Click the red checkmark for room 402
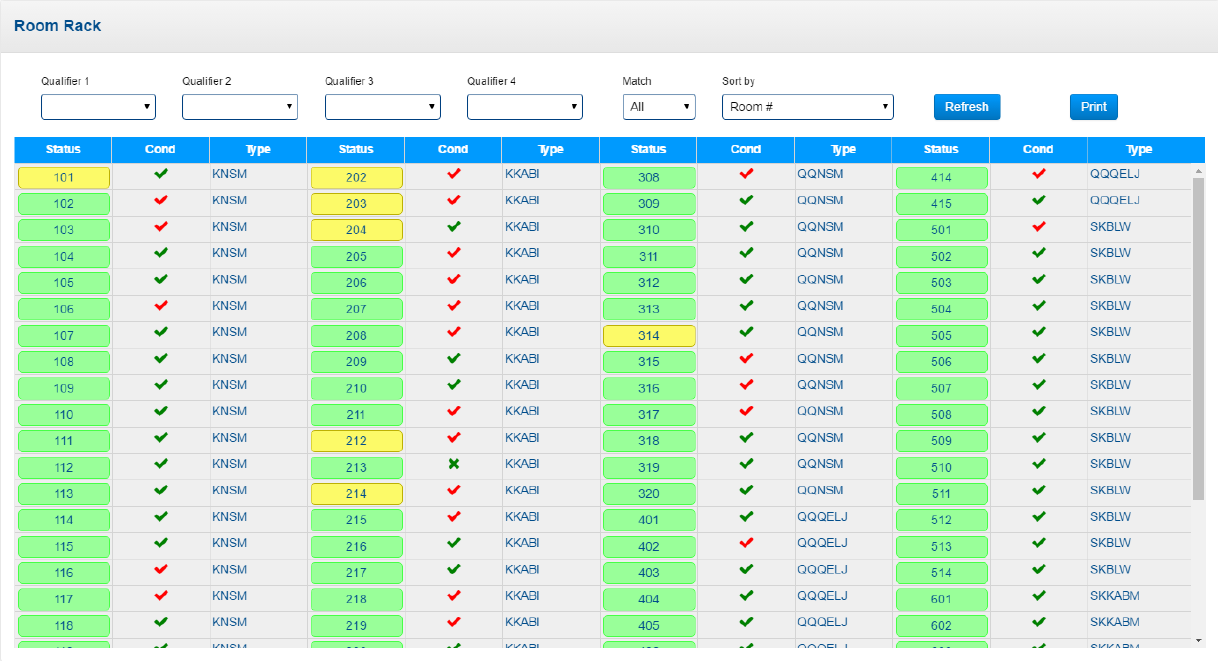Screen dimensions: 1218x661 (x=746, y=543)
